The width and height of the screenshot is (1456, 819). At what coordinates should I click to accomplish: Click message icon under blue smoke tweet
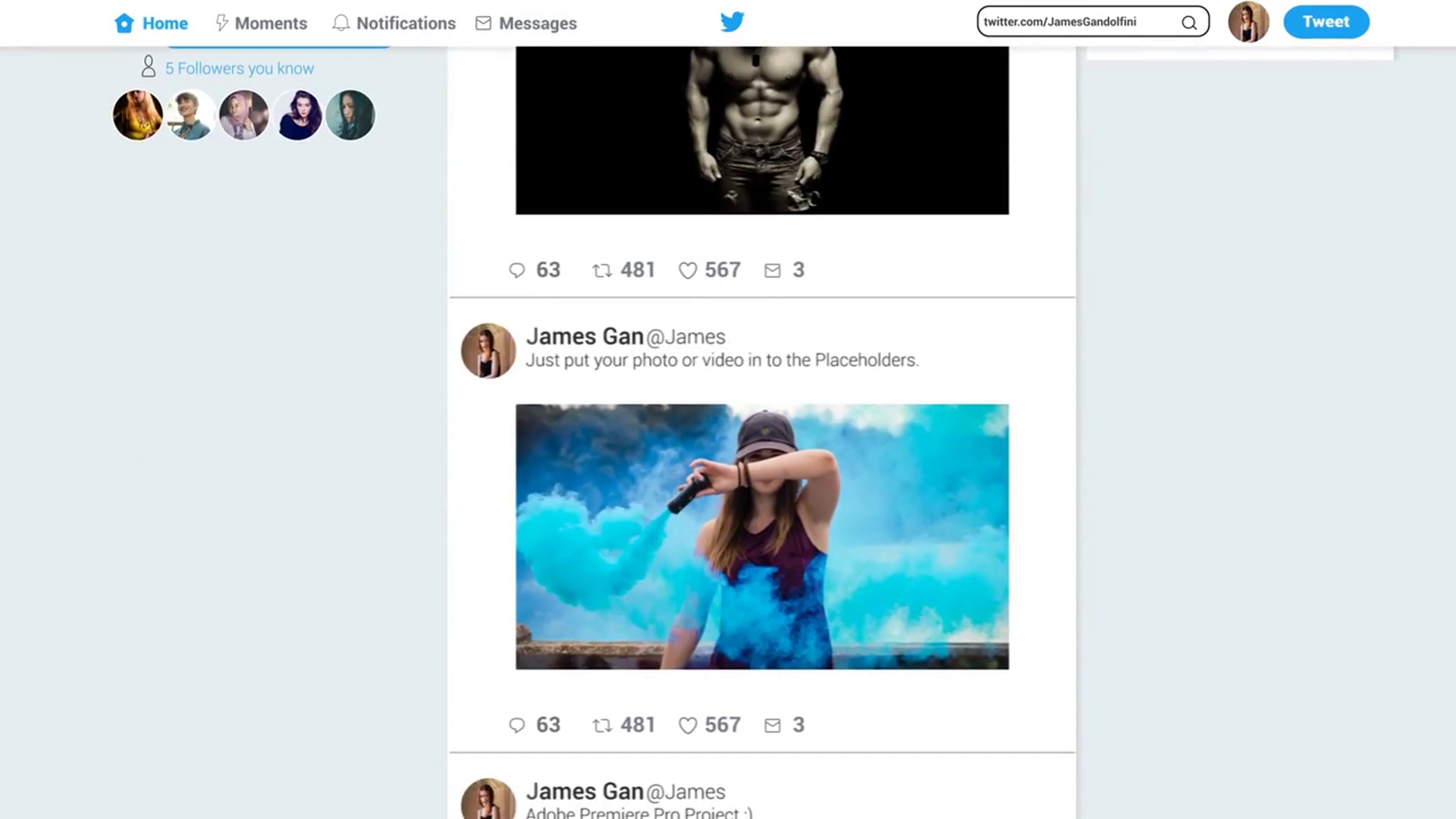point(773,726)
